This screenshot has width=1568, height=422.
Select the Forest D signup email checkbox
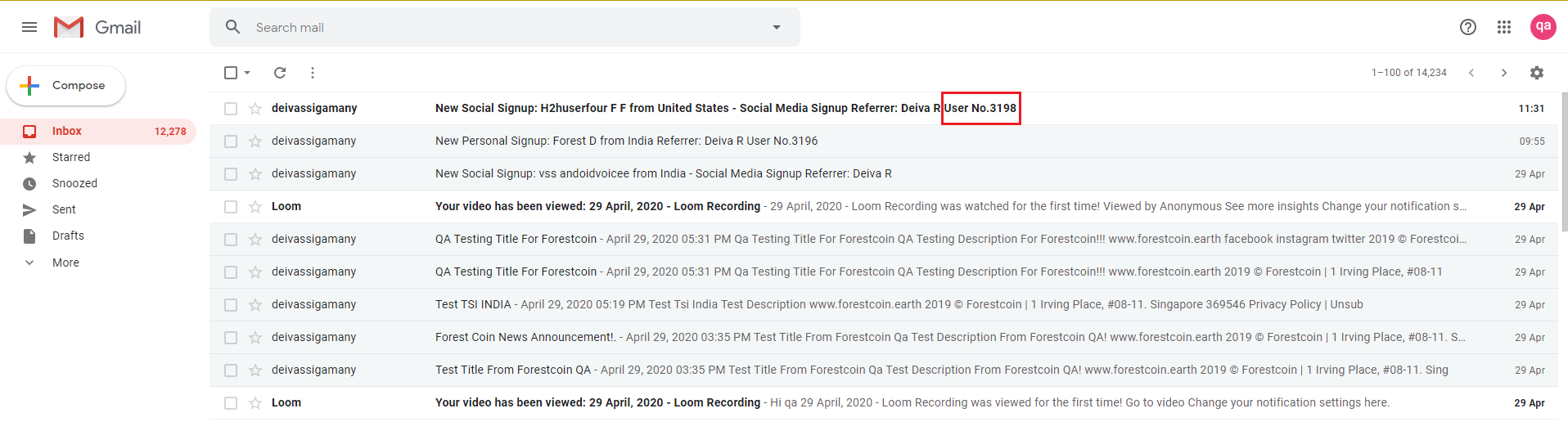point(231,141)
